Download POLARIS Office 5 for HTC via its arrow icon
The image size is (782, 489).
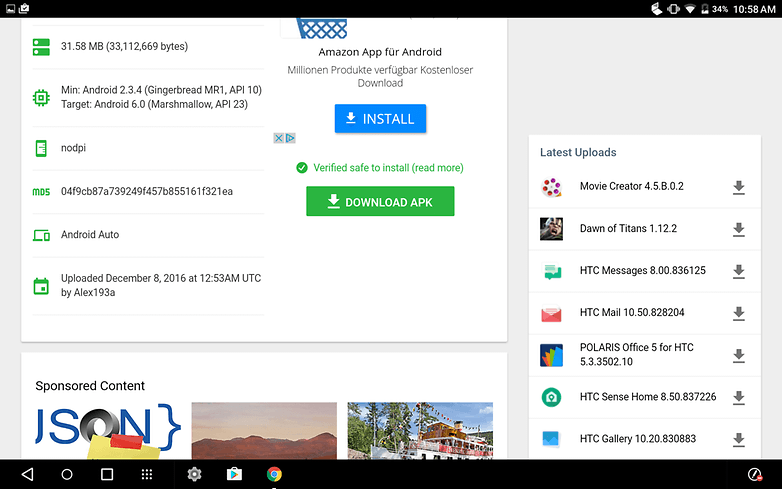pyautogui.click(x=739, y=355)
